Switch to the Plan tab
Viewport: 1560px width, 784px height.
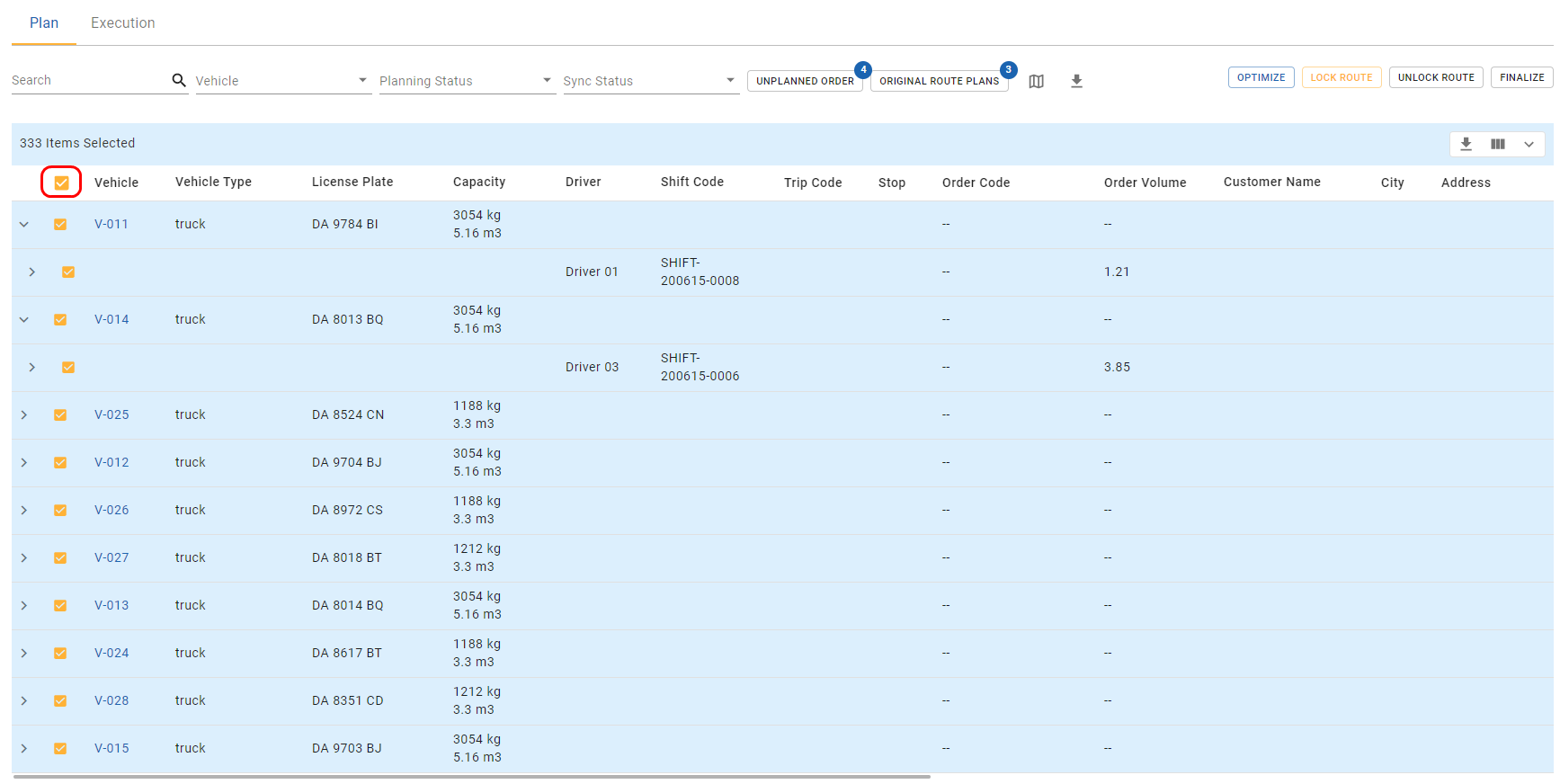coord(44,22)
